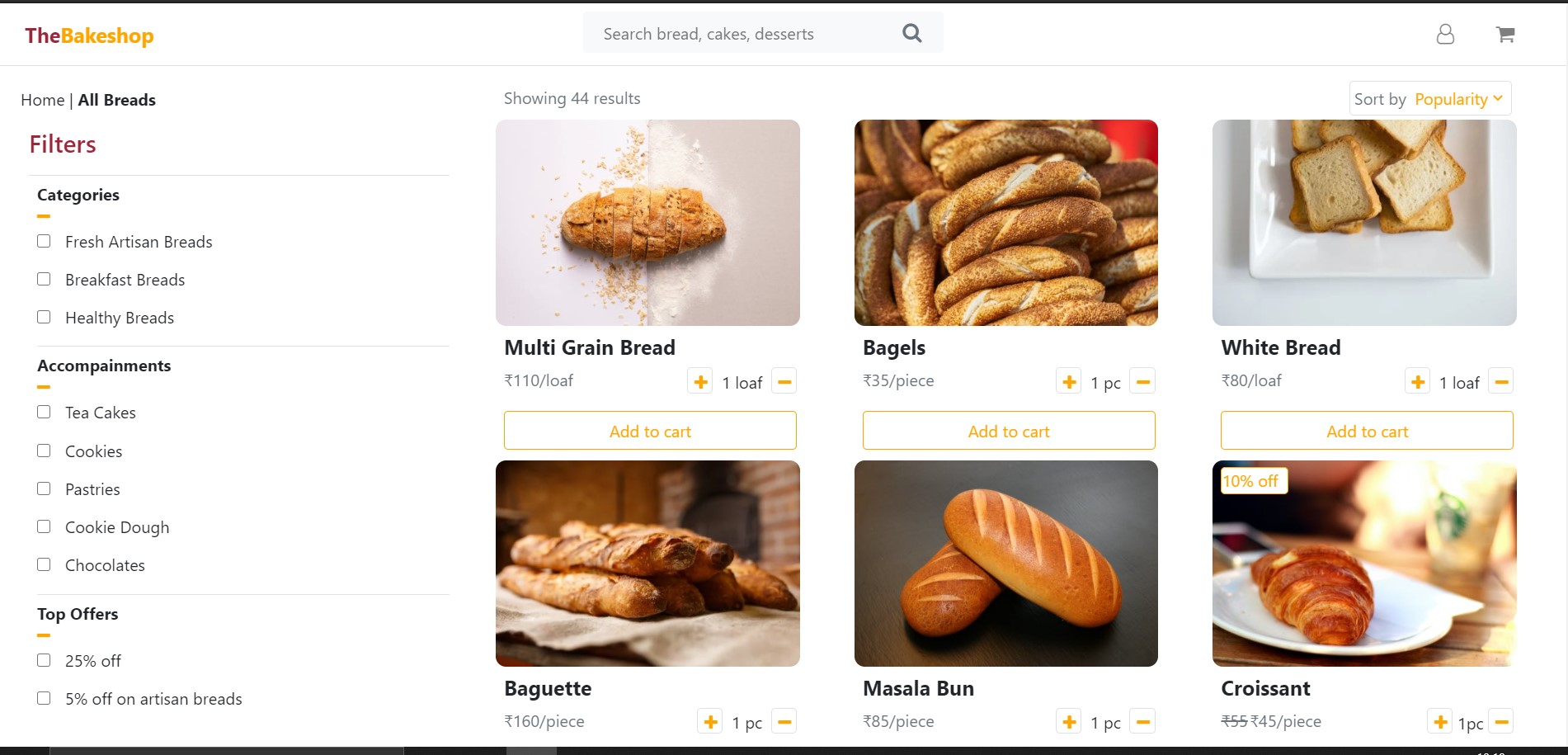Go to Home via breadcrumb link
The image size is (1568, 755).
click(43, 100)
